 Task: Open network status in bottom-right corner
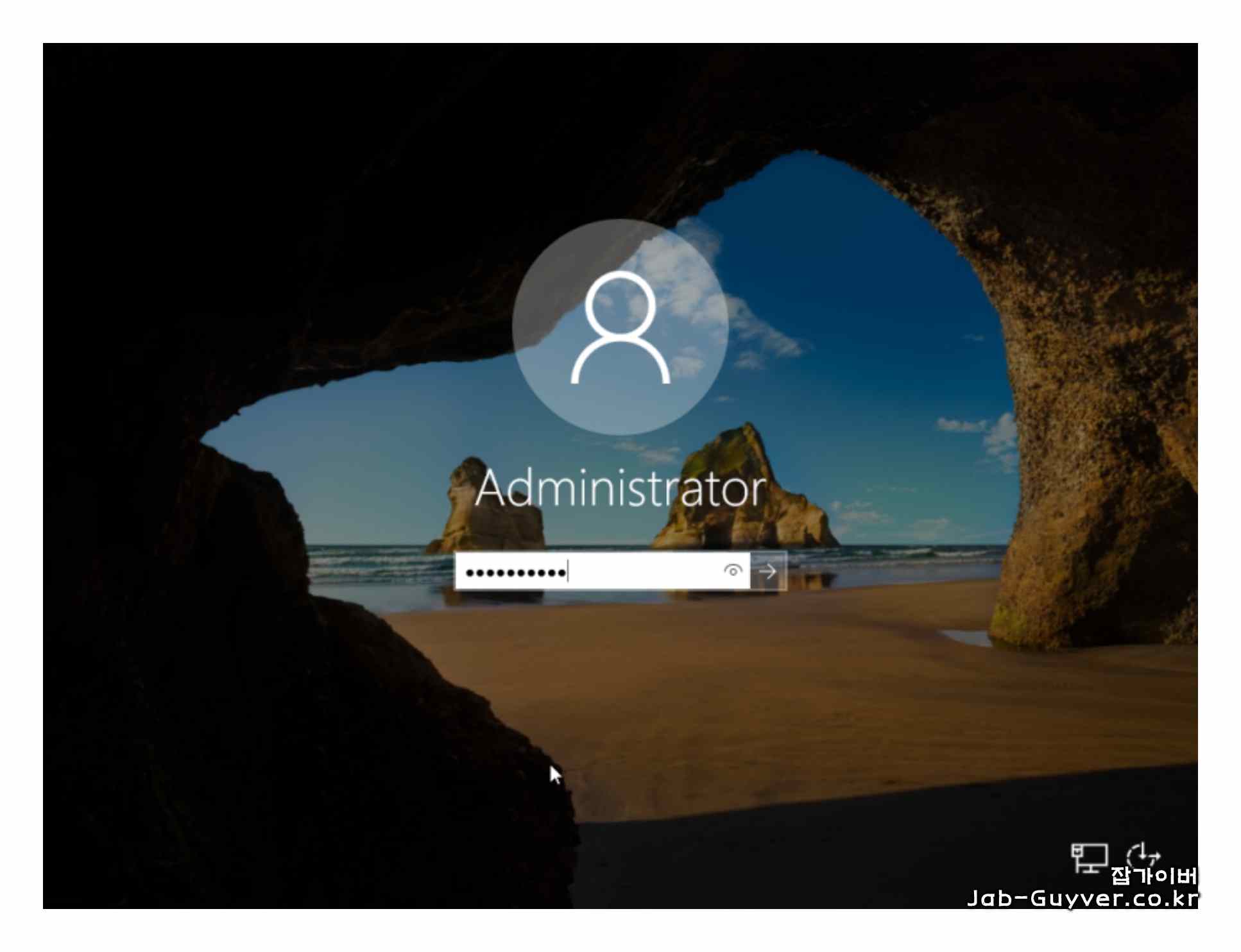tap(1088, 858)
